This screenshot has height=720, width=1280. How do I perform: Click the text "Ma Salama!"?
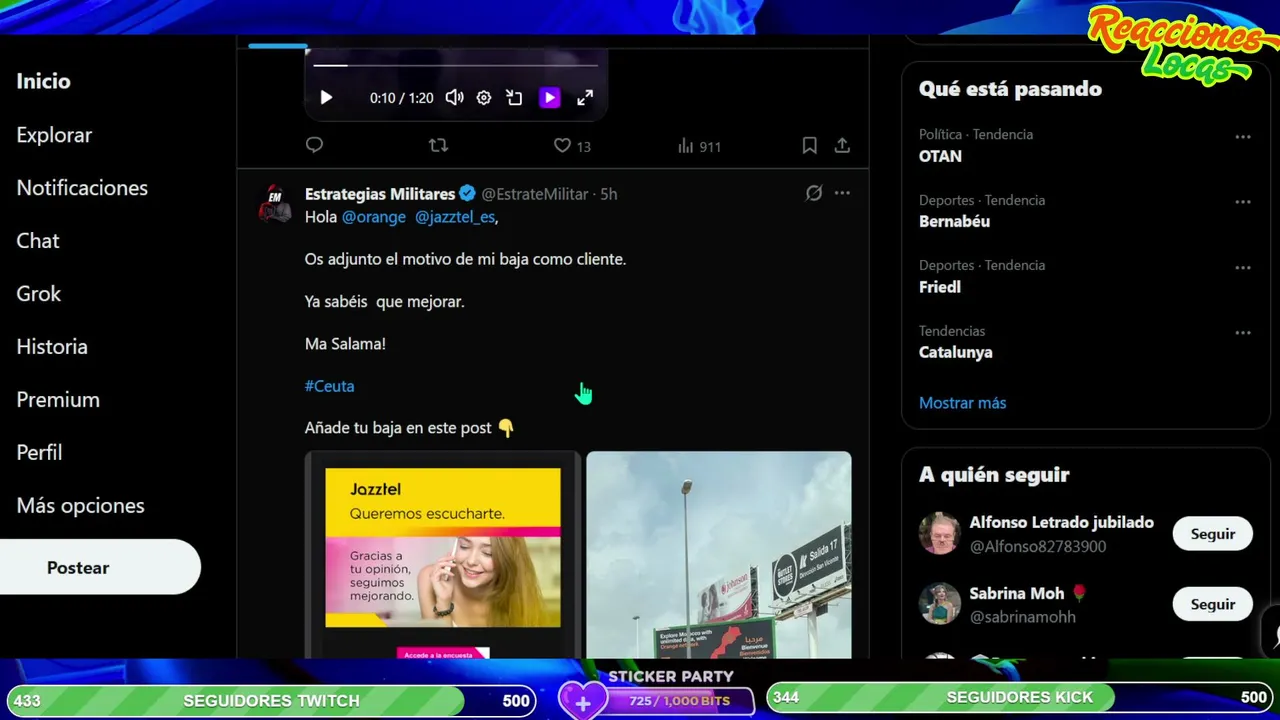click(345, 344)
